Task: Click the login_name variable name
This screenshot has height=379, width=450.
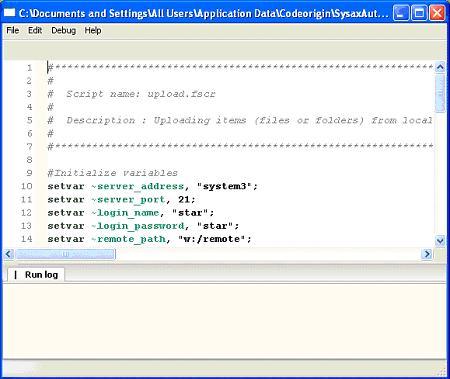Action: pos(125,213)
